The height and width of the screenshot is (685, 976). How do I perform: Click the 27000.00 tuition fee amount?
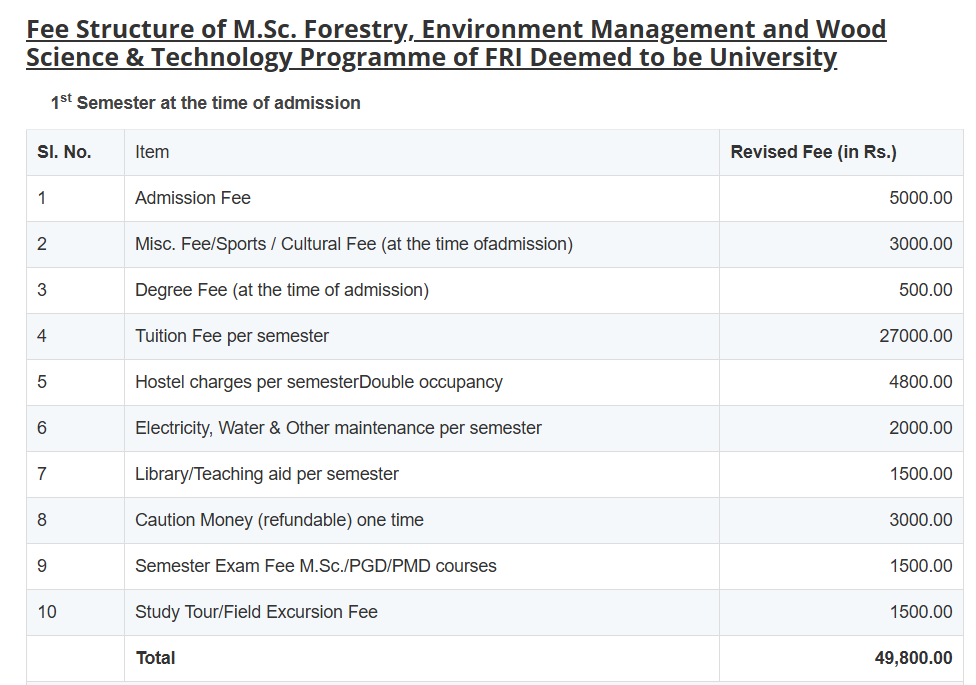click(x=915, y=336)
